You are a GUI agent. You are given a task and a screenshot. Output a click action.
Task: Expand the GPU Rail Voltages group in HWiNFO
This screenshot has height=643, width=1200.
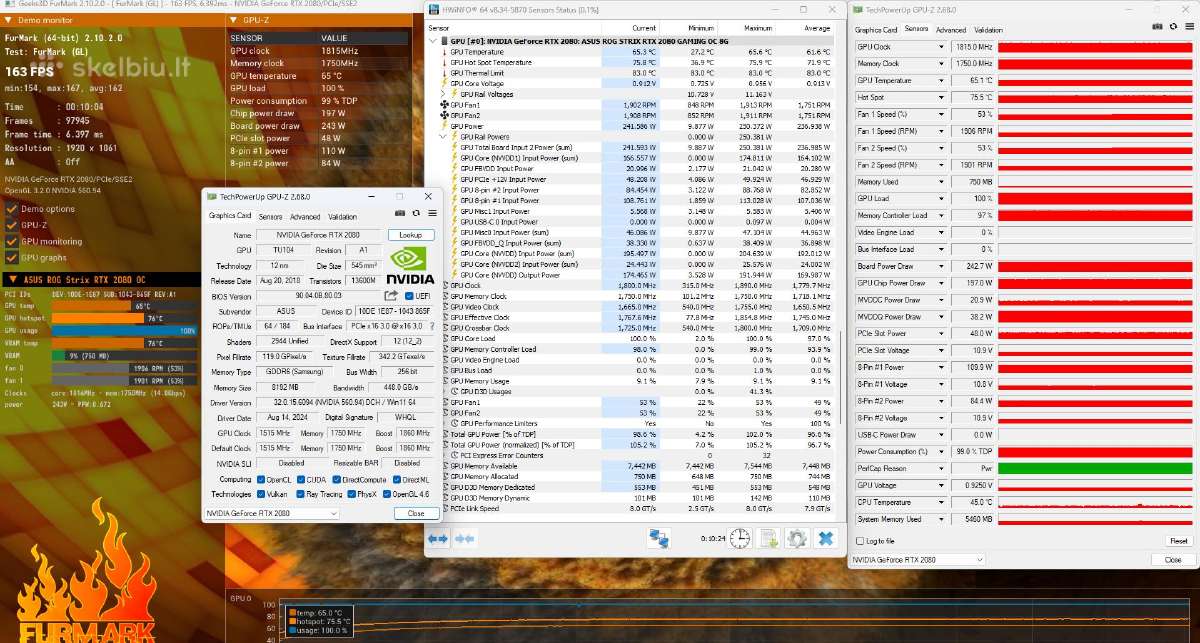pos(444,94)
